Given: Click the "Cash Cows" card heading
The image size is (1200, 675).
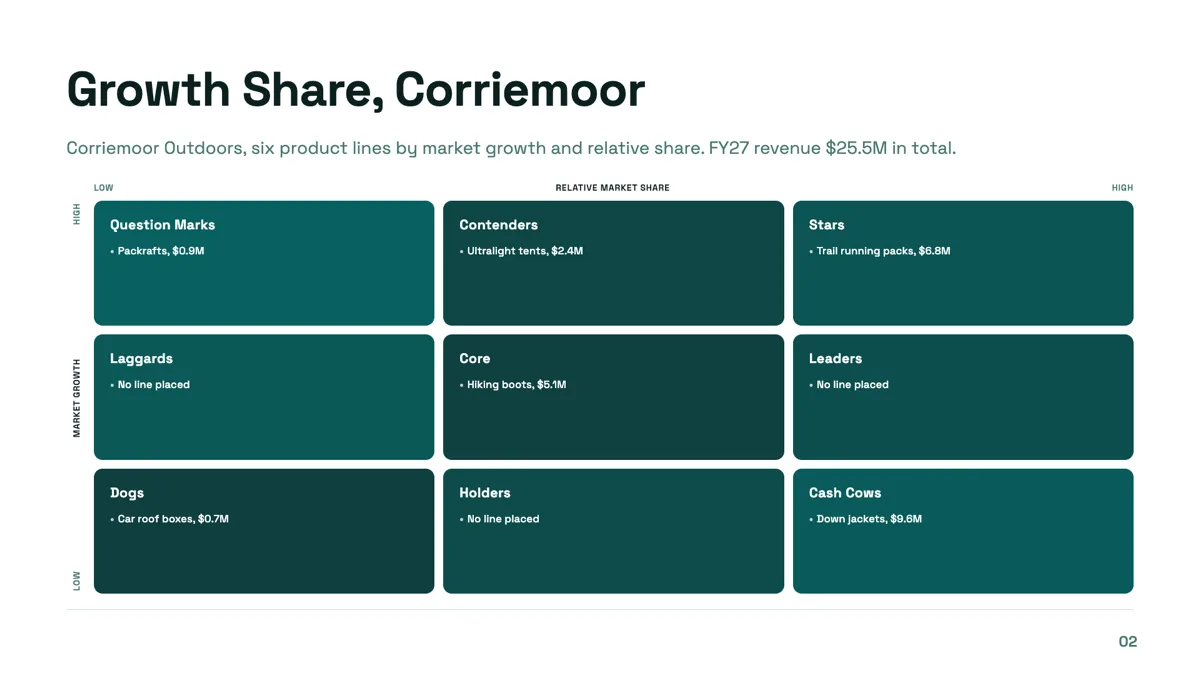Looking at the screenshot, I should tap(845, 493).
